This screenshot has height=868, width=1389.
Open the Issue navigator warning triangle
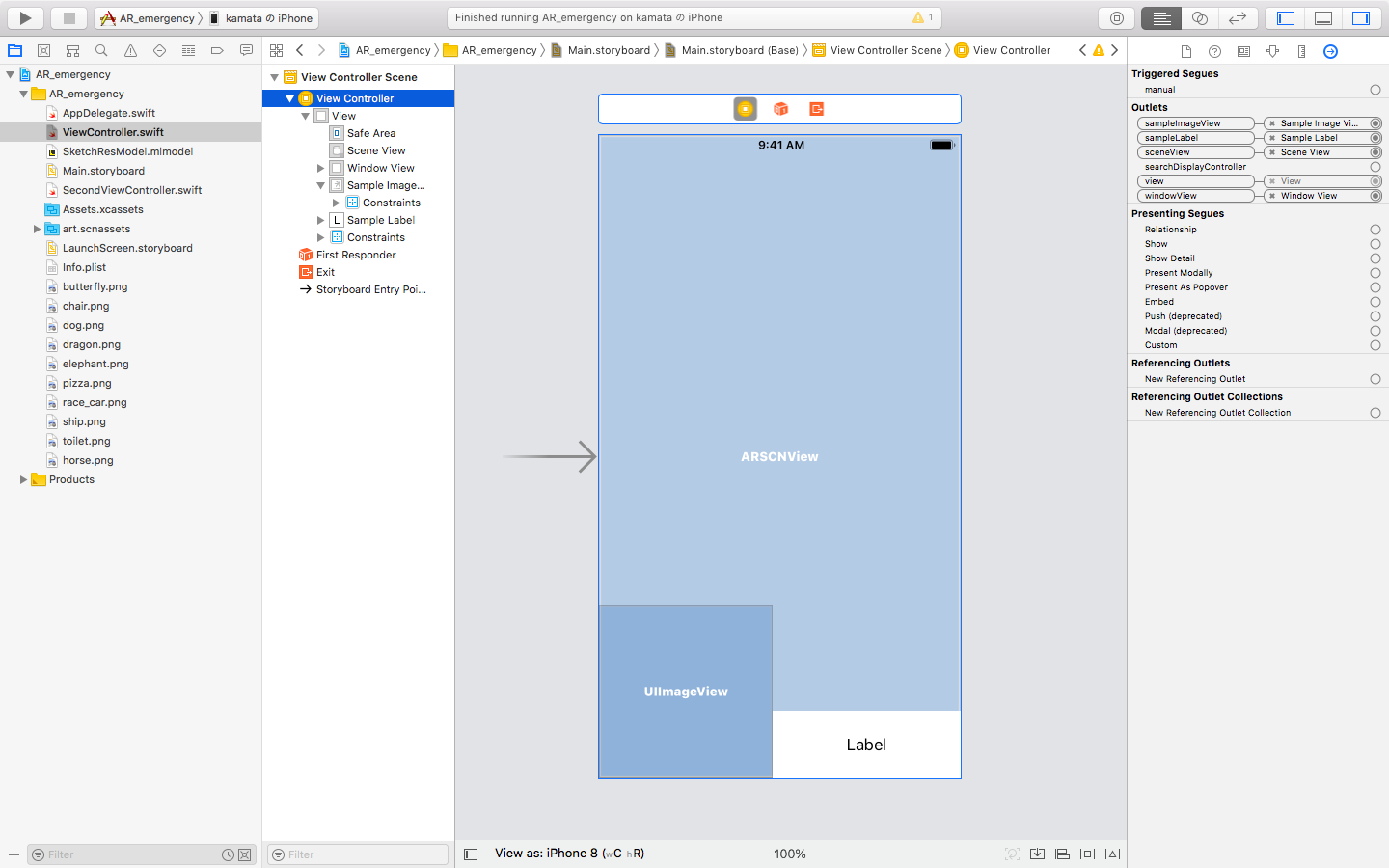[x=129, y=50]
